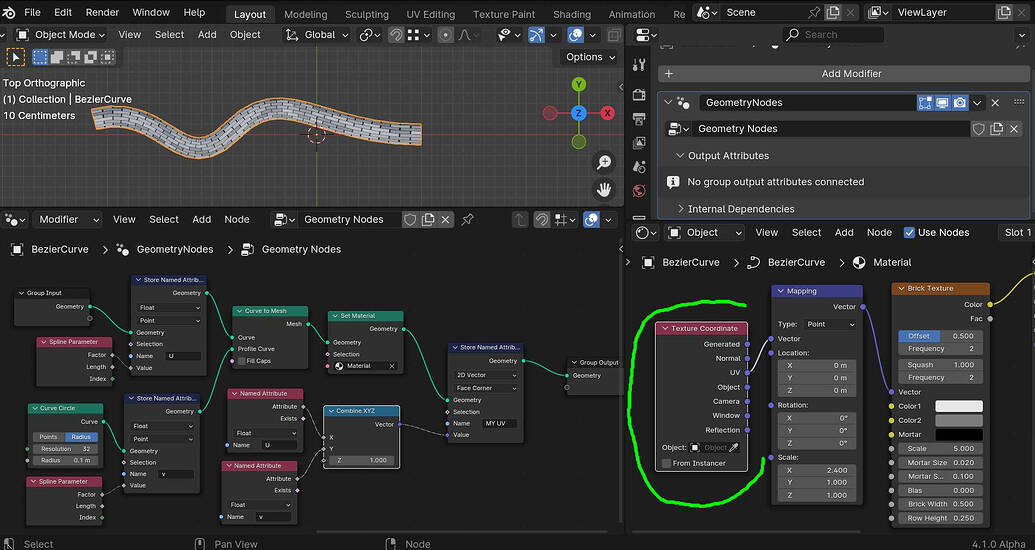Toggle modifier viewport display monitor icon

click(x=943, y=102)
